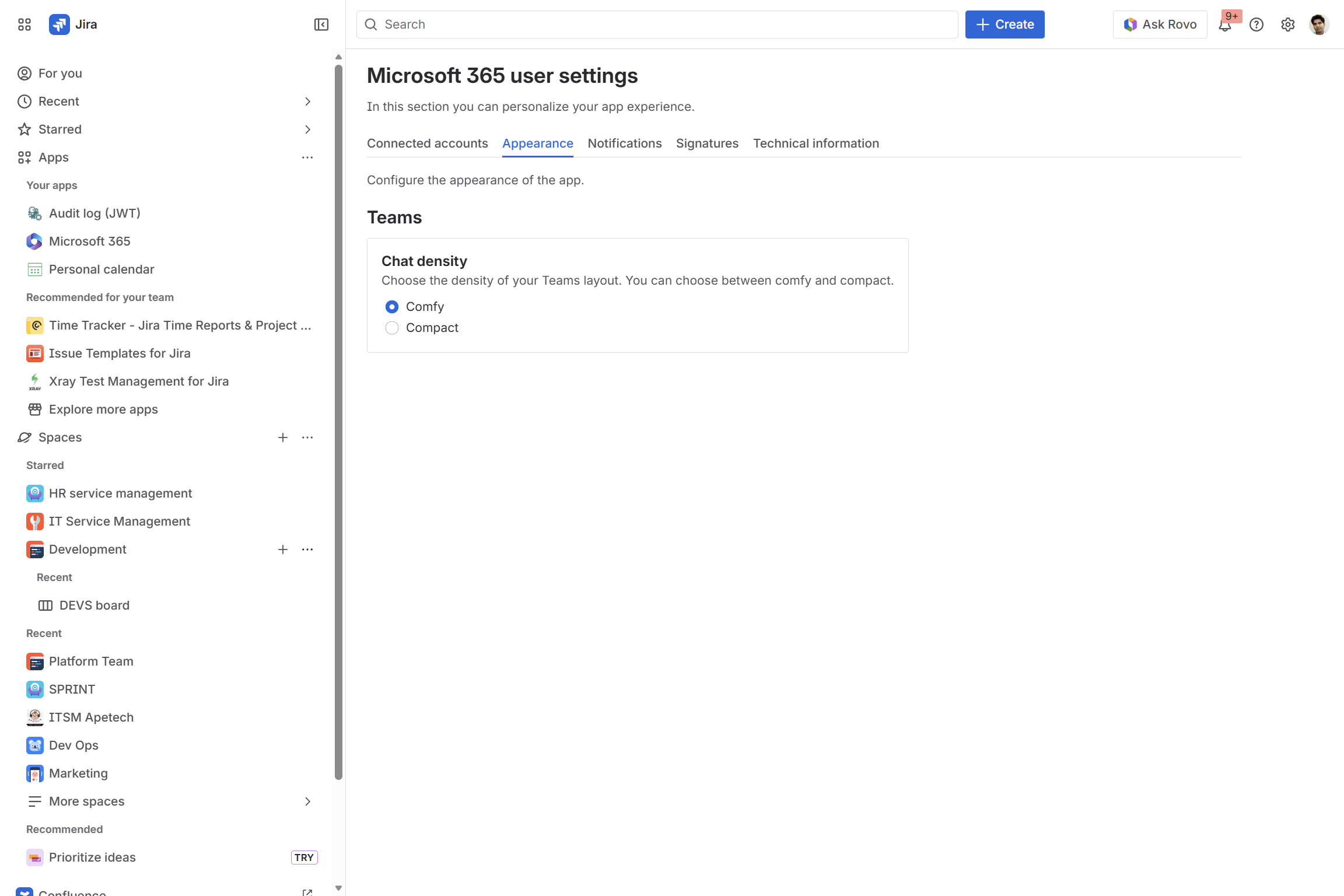Click the Marketing space icon
Image resolution: width=1344 pixels, height=896 pixels.
pos(35,773)
